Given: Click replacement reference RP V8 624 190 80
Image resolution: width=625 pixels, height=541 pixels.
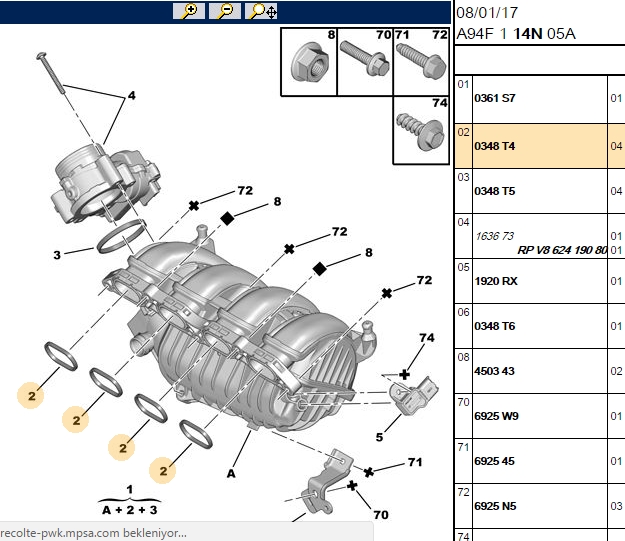Looking at the screenshot, I should [x=562, y=250].
